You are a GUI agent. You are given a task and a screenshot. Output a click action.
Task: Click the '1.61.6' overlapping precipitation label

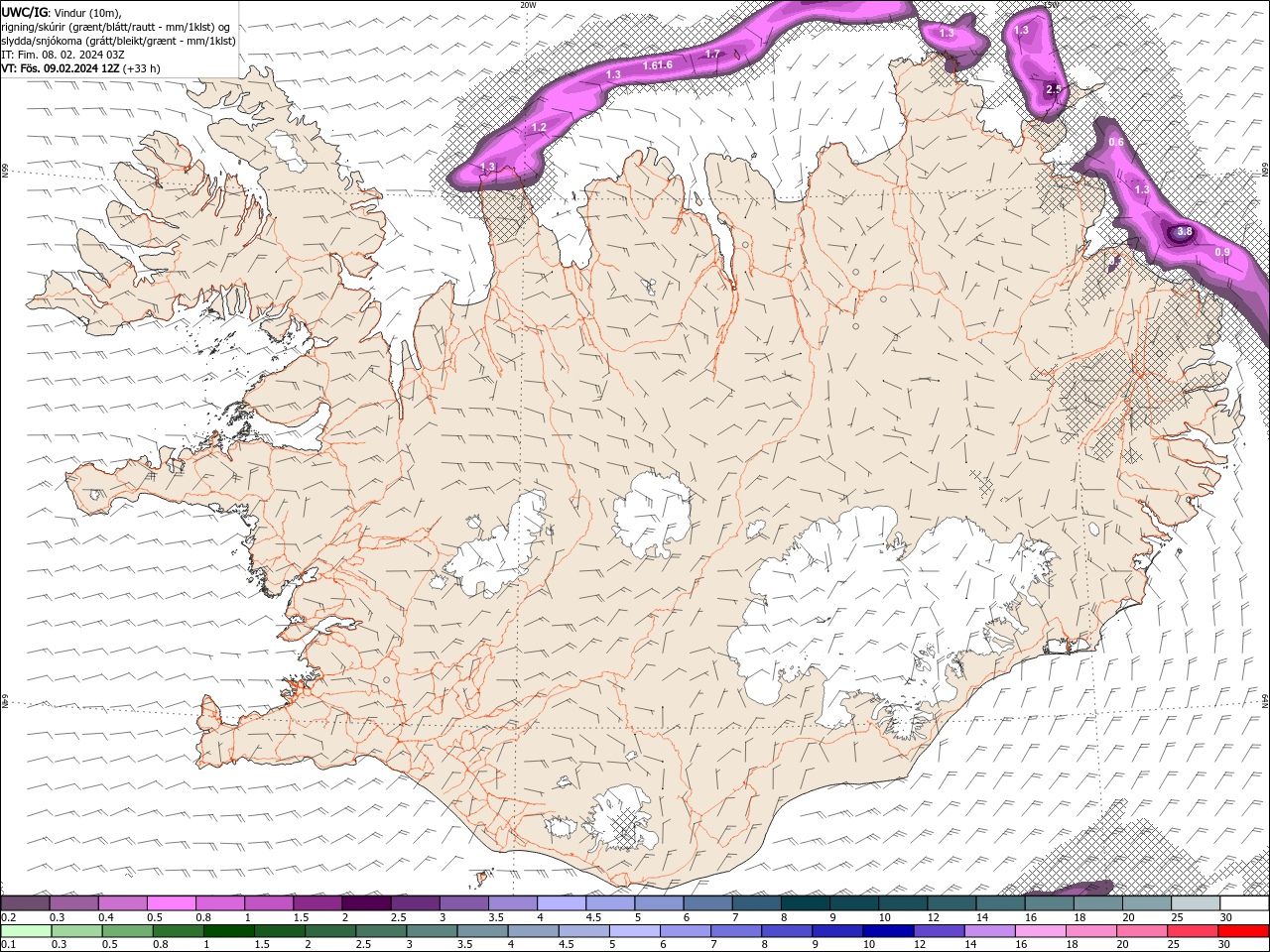coord(658,64)
